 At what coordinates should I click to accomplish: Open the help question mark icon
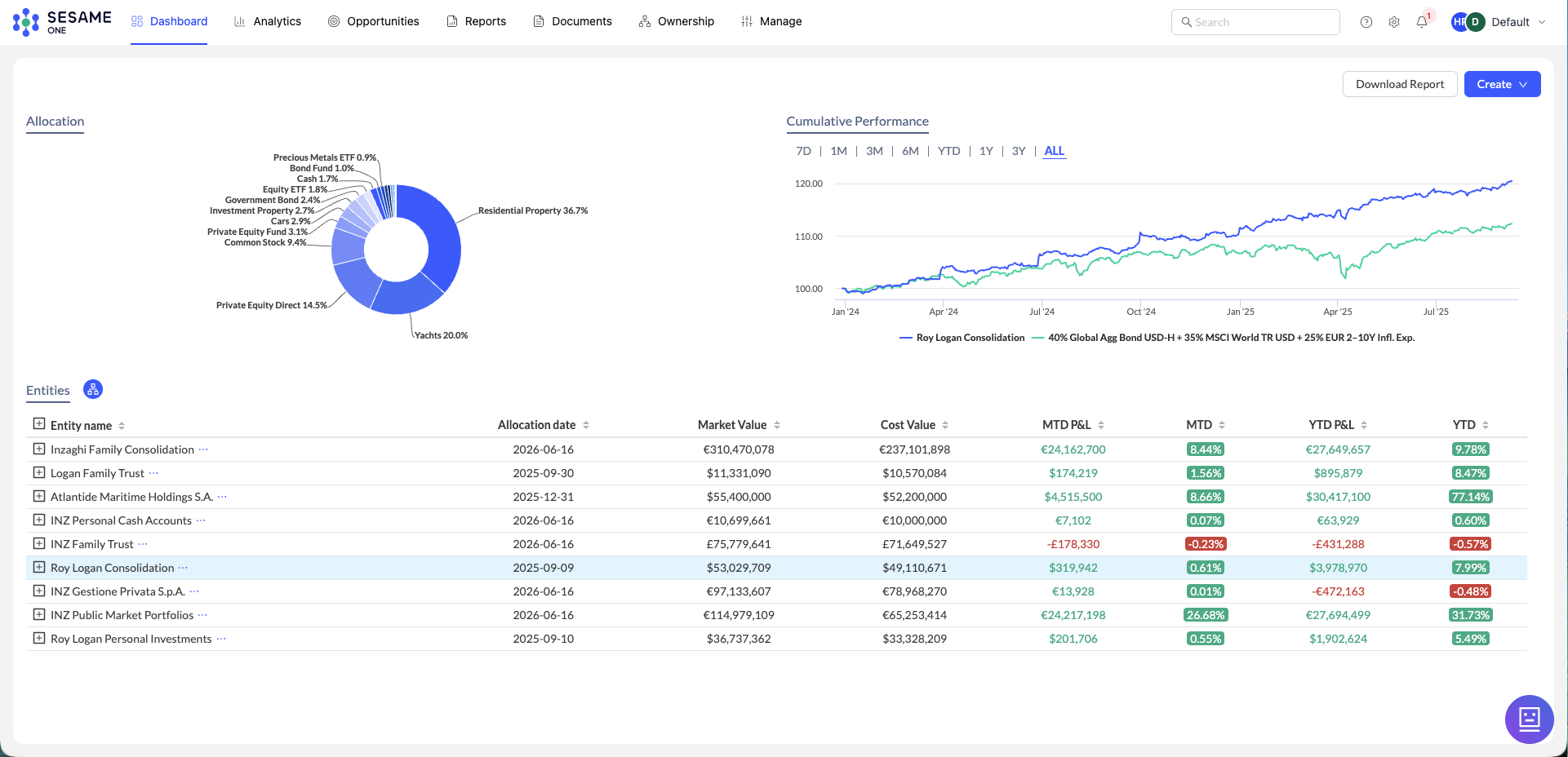[x=1366, y=22]
